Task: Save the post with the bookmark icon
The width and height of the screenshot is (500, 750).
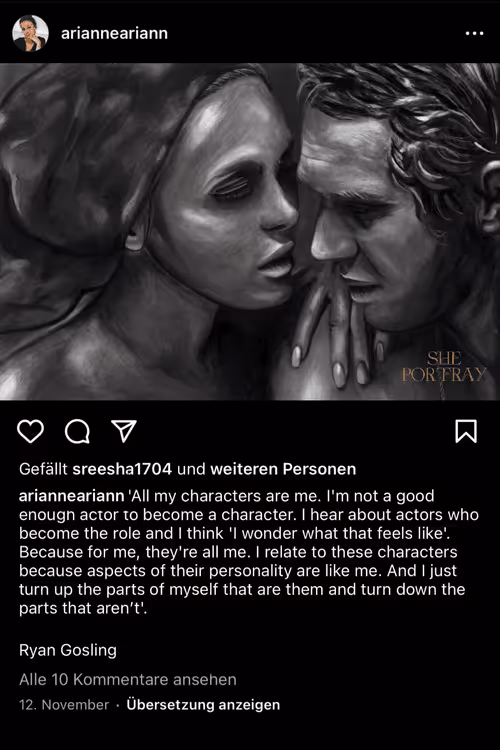Action: click(x=466, y=431)
